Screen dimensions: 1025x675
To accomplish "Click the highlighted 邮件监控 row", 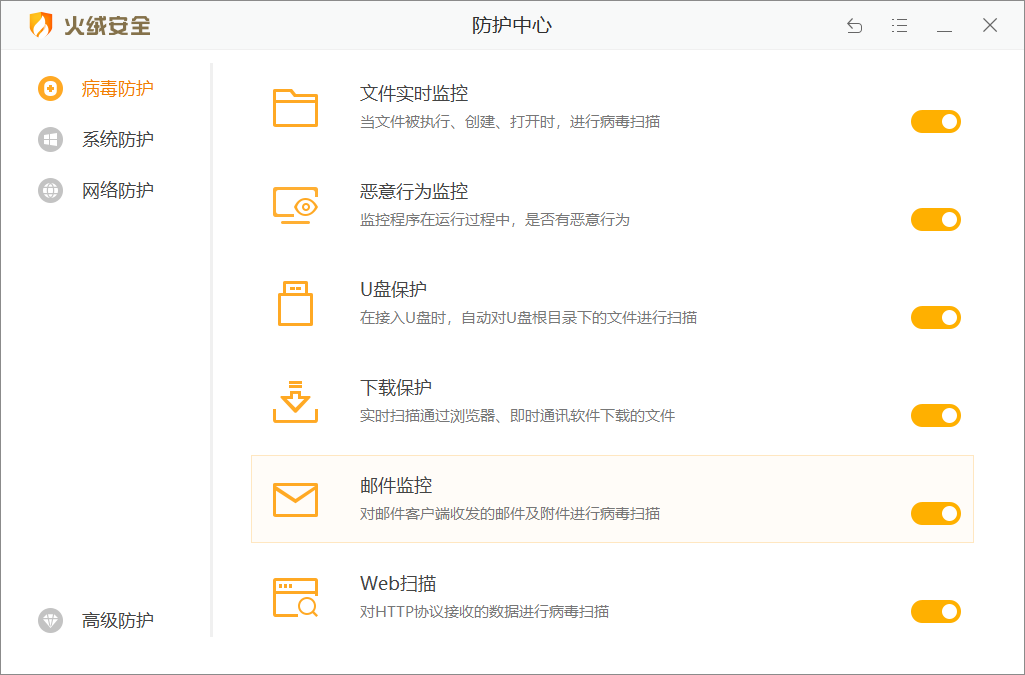I will pos(610,500).
